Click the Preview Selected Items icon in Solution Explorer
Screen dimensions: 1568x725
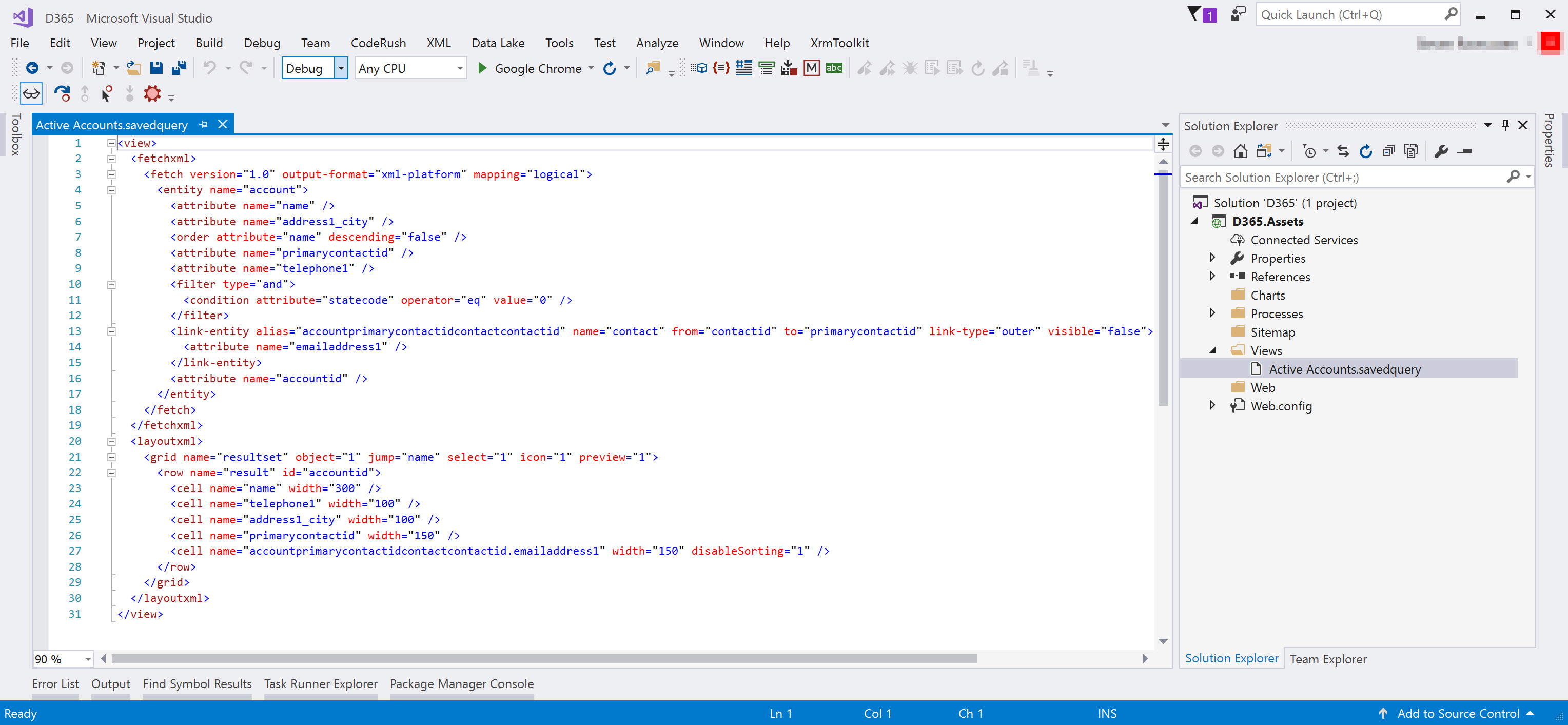pyautogui.click(x=1464, y=151)
